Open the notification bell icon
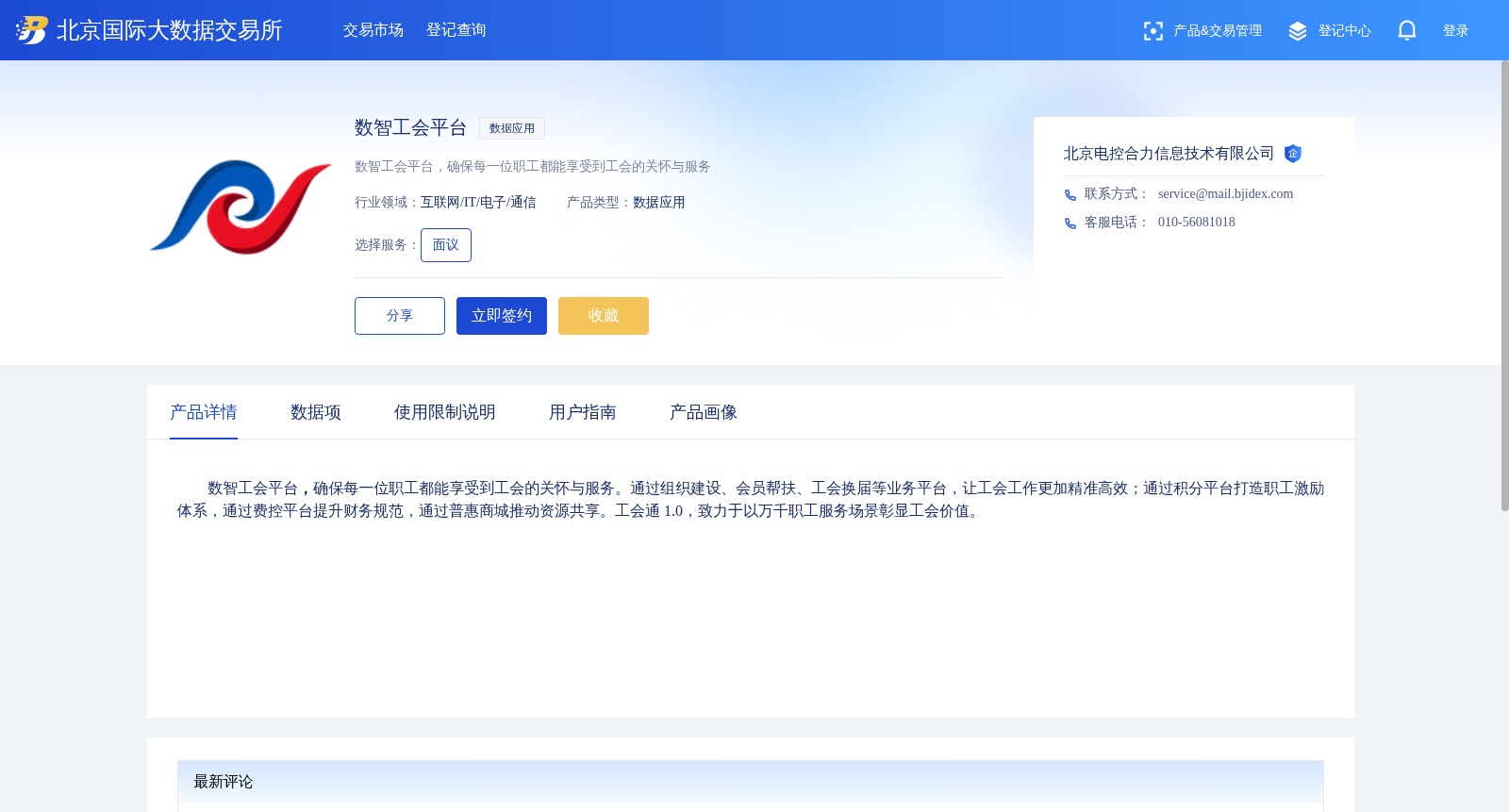 point(1406,30)
